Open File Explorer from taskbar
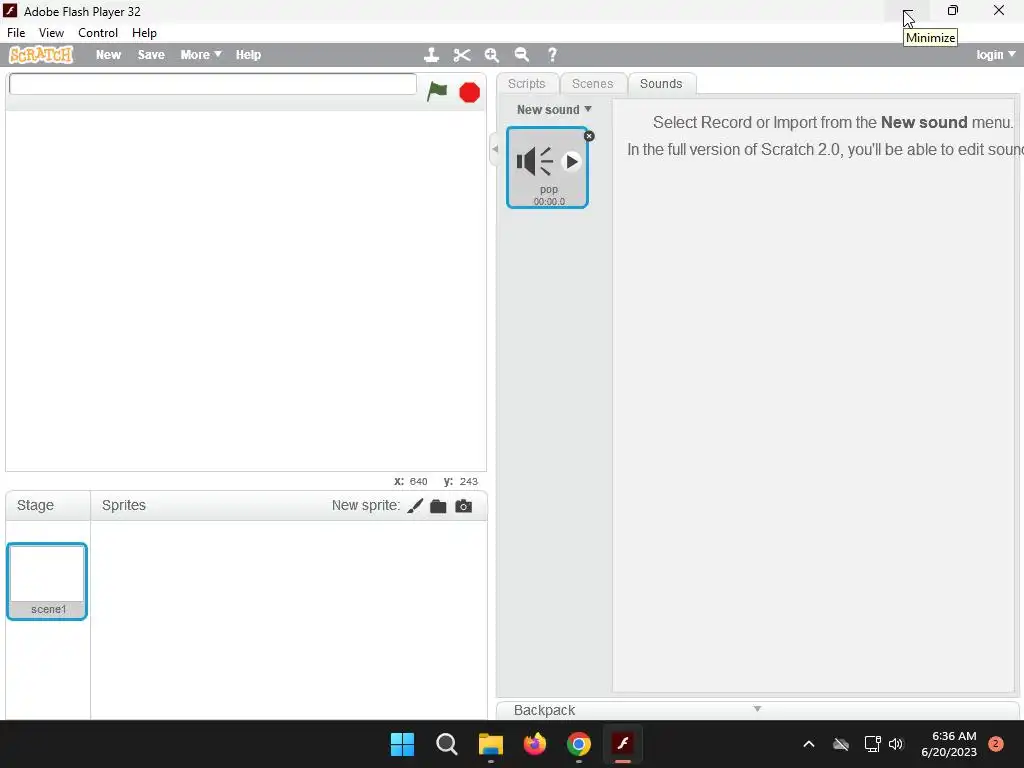Image resolution: width=1024 pixels, height=768 pixels. (490, 744)
